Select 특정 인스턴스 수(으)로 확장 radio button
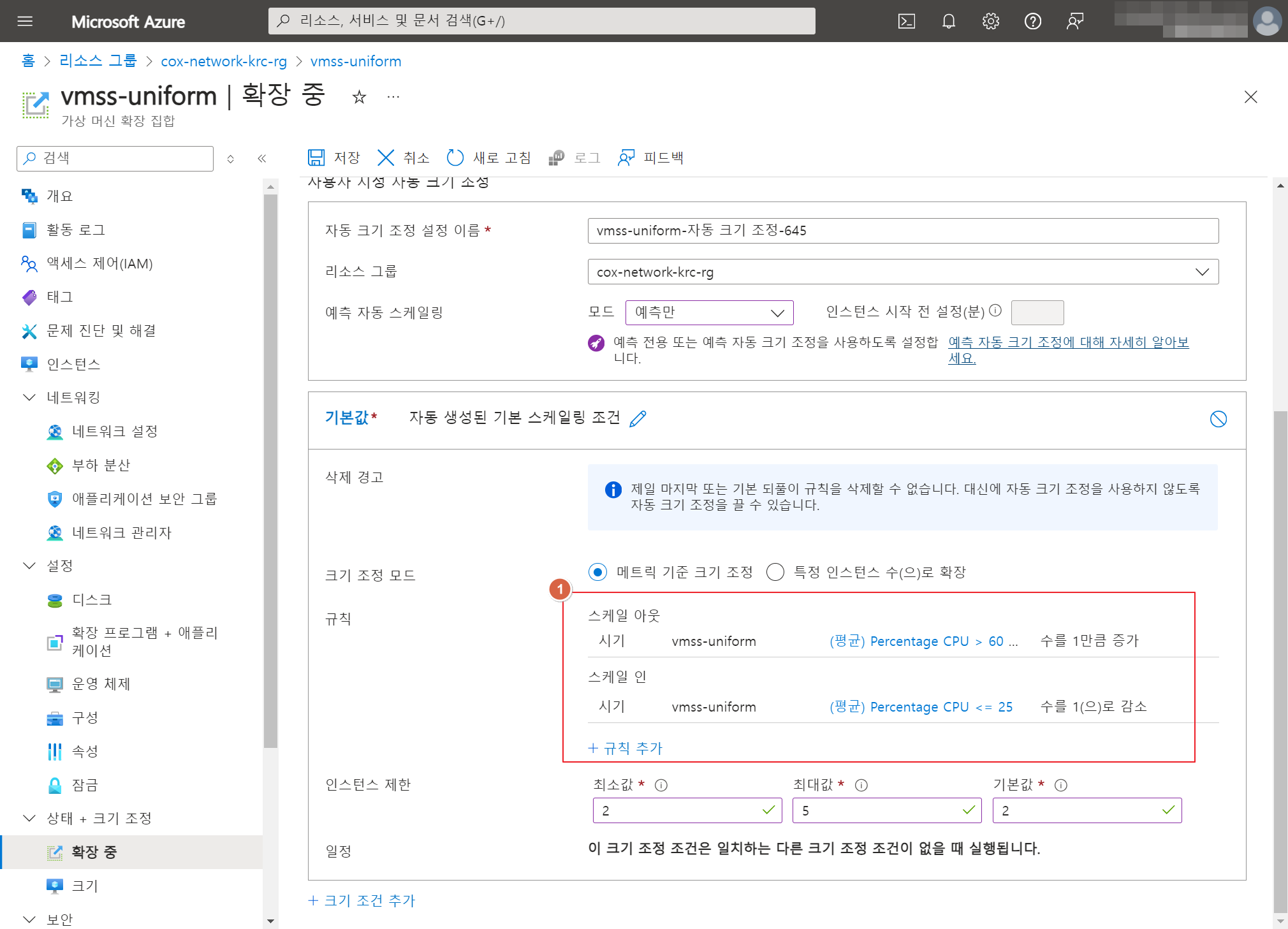This screenshot has height=929, width=1288. [x=775, y=572]
